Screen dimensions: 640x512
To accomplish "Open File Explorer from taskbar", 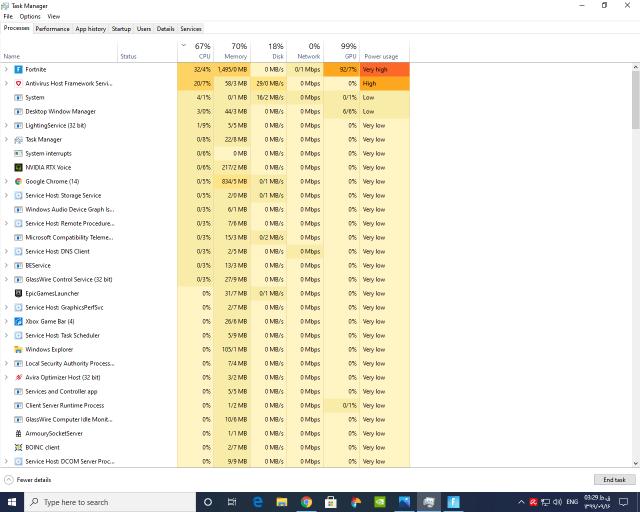I will (282, 502).
